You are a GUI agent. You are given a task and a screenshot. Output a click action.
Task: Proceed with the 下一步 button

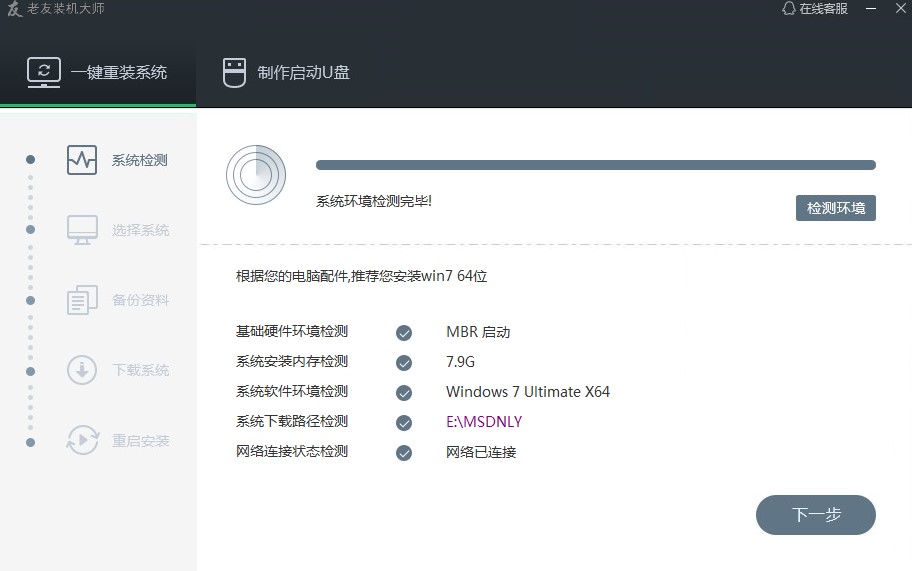815,515
